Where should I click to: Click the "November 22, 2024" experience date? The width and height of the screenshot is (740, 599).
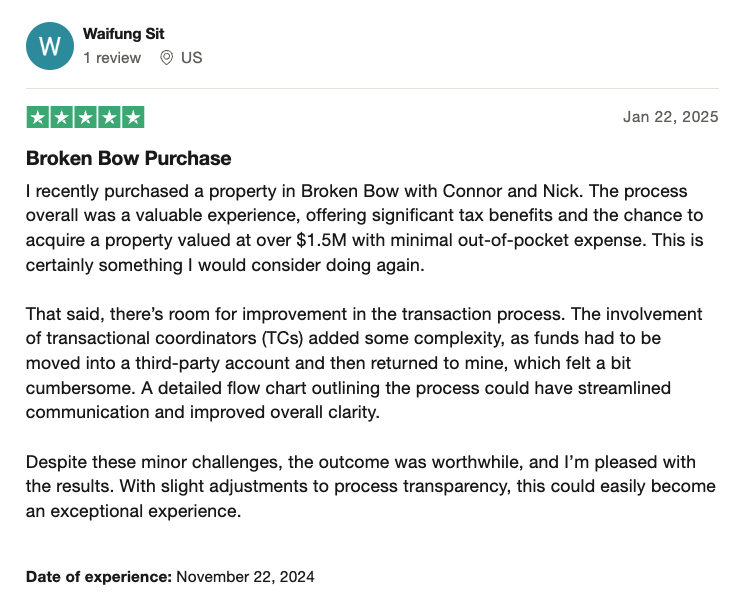click(x=246, y=577)
